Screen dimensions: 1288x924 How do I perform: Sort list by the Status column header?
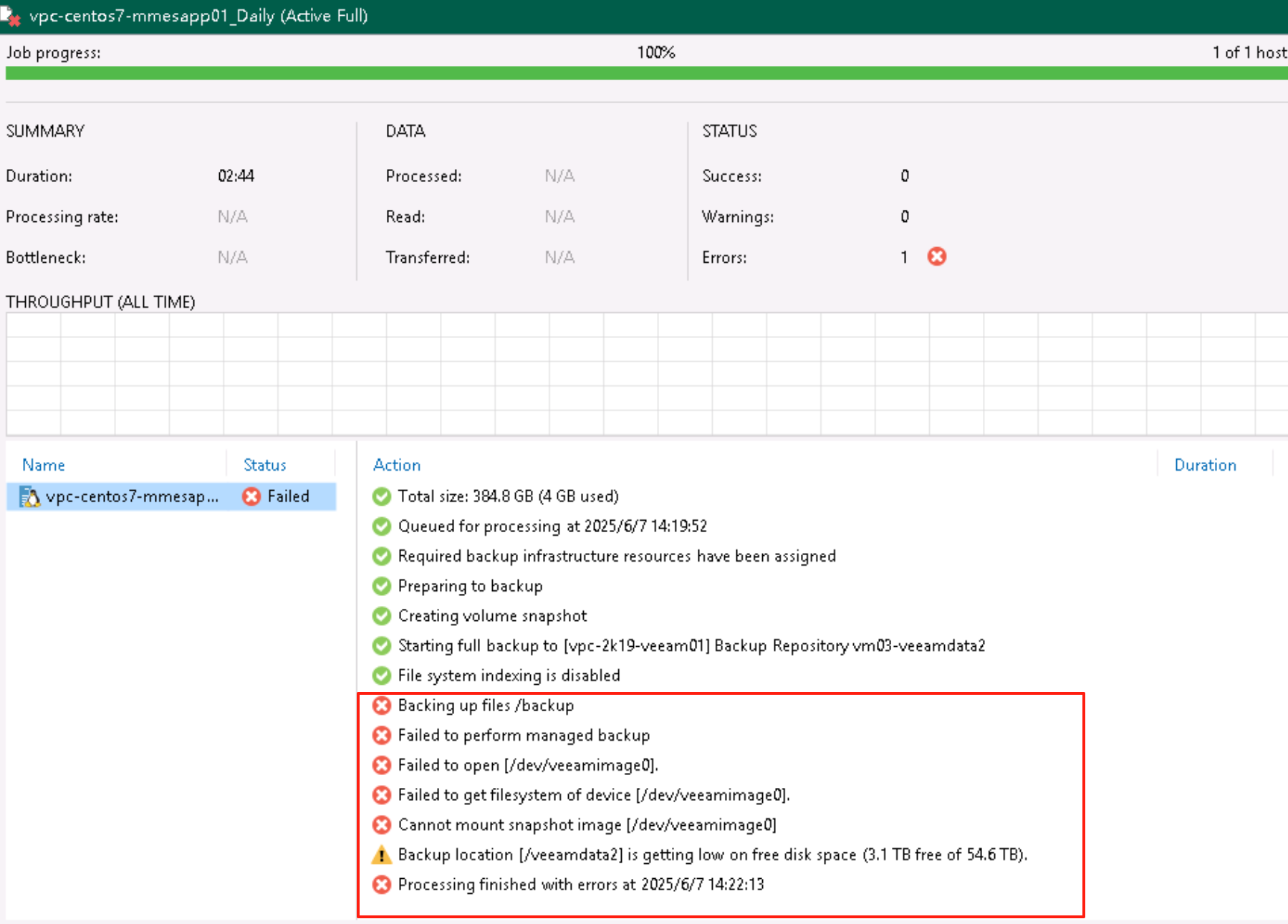coord(265,465)
